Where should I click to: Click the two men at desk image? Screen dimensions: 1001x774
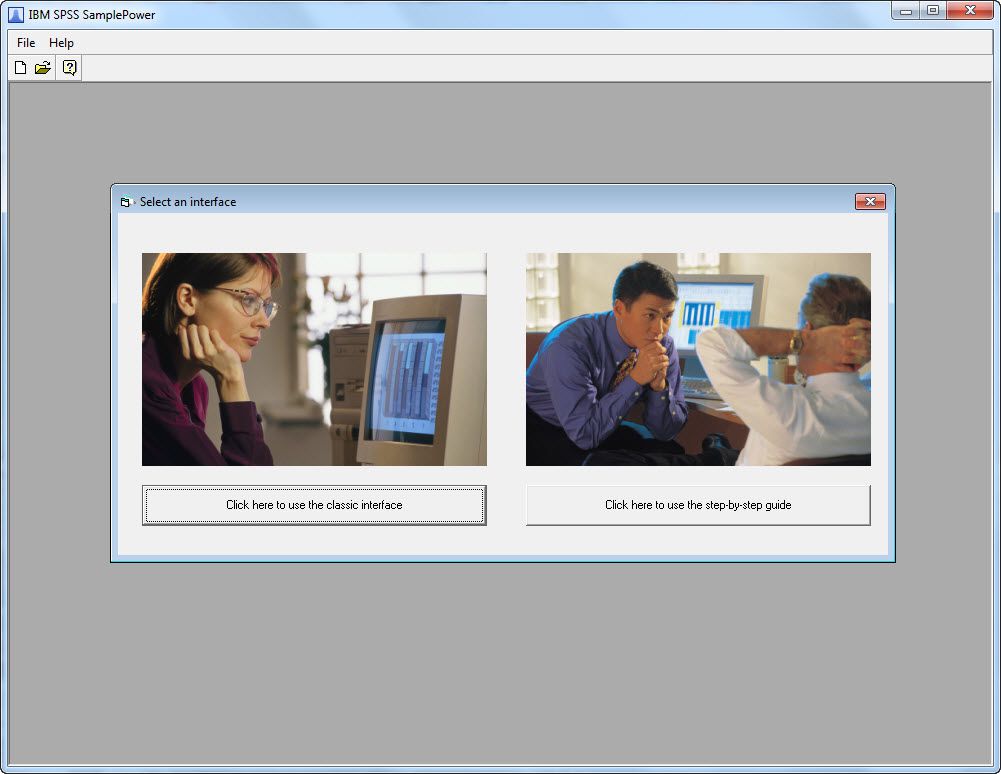pyautogui.click(x=698, y=360)
